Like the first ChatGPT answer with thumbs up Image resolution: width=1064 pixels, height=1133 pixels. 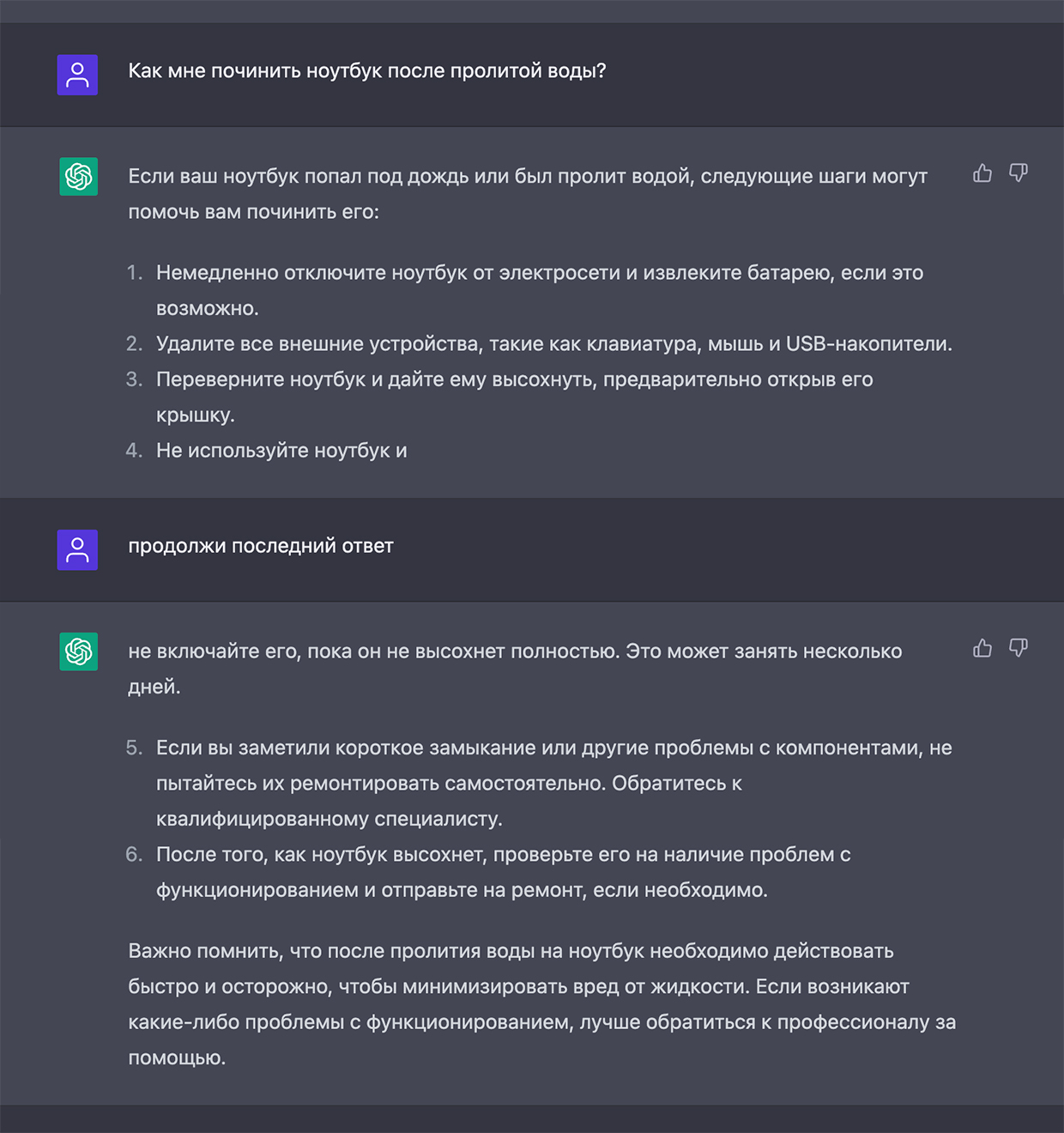click(x=982, y=173)
